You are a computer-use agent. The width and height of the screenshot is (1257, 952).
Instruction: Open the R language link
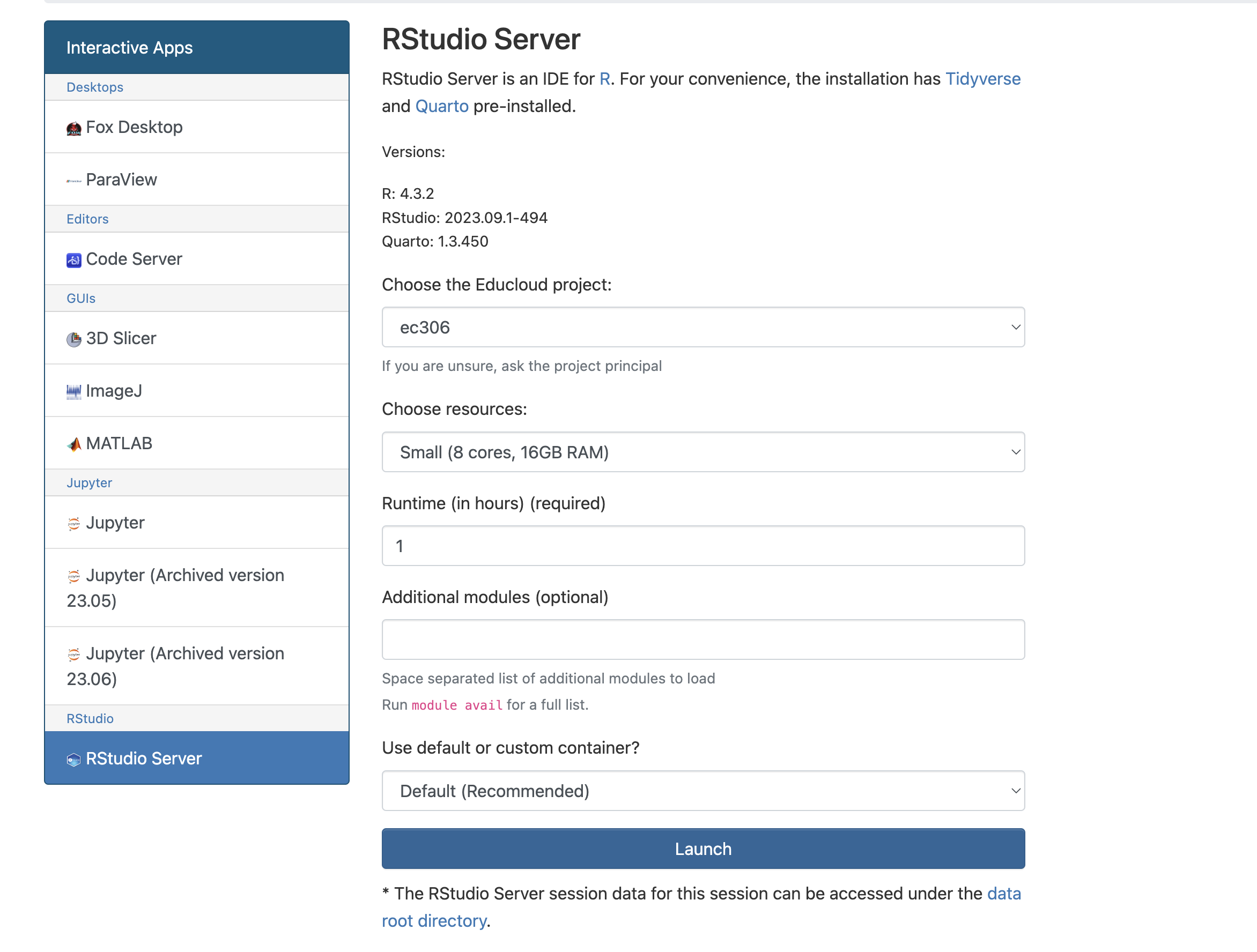pos(604,78)
